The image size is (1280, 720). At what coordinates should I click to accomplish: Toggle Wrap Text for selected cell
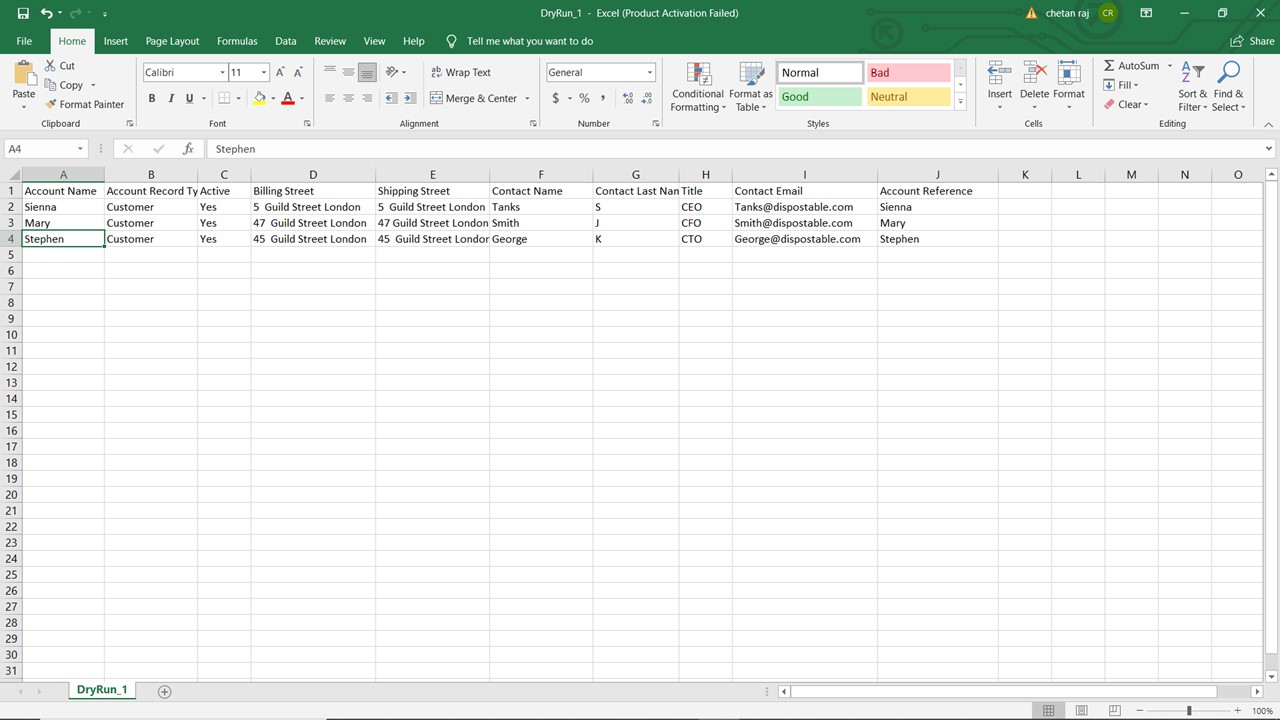click(460, 72)
